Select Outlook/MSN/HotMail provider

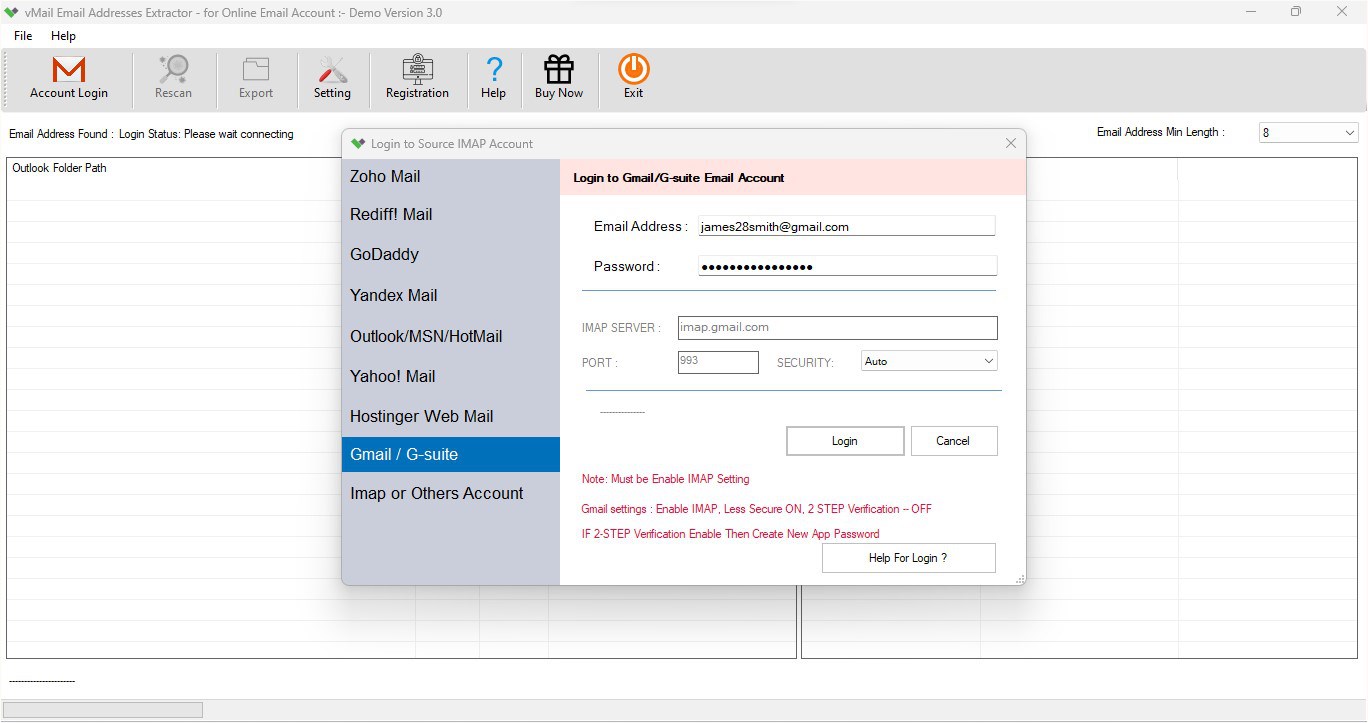[450, 336]
